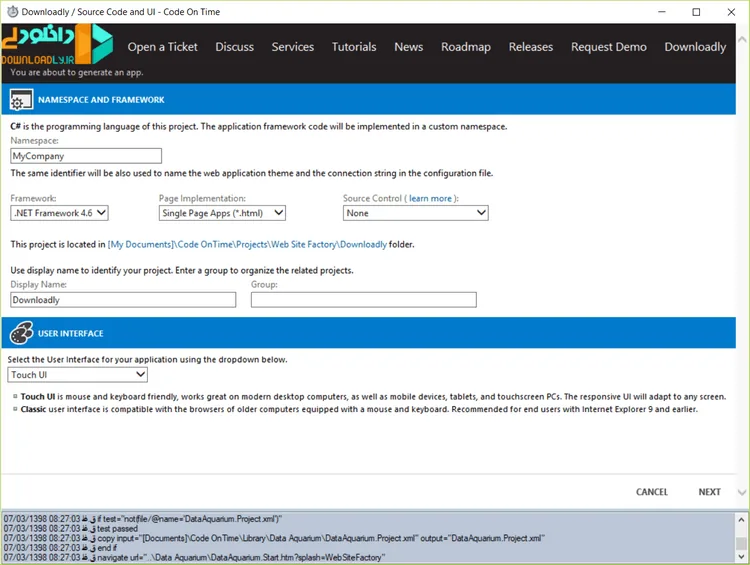Viewport: 750px width, 565px height.
Task: Click the User Interface palette icon
Action: point(22,333)
